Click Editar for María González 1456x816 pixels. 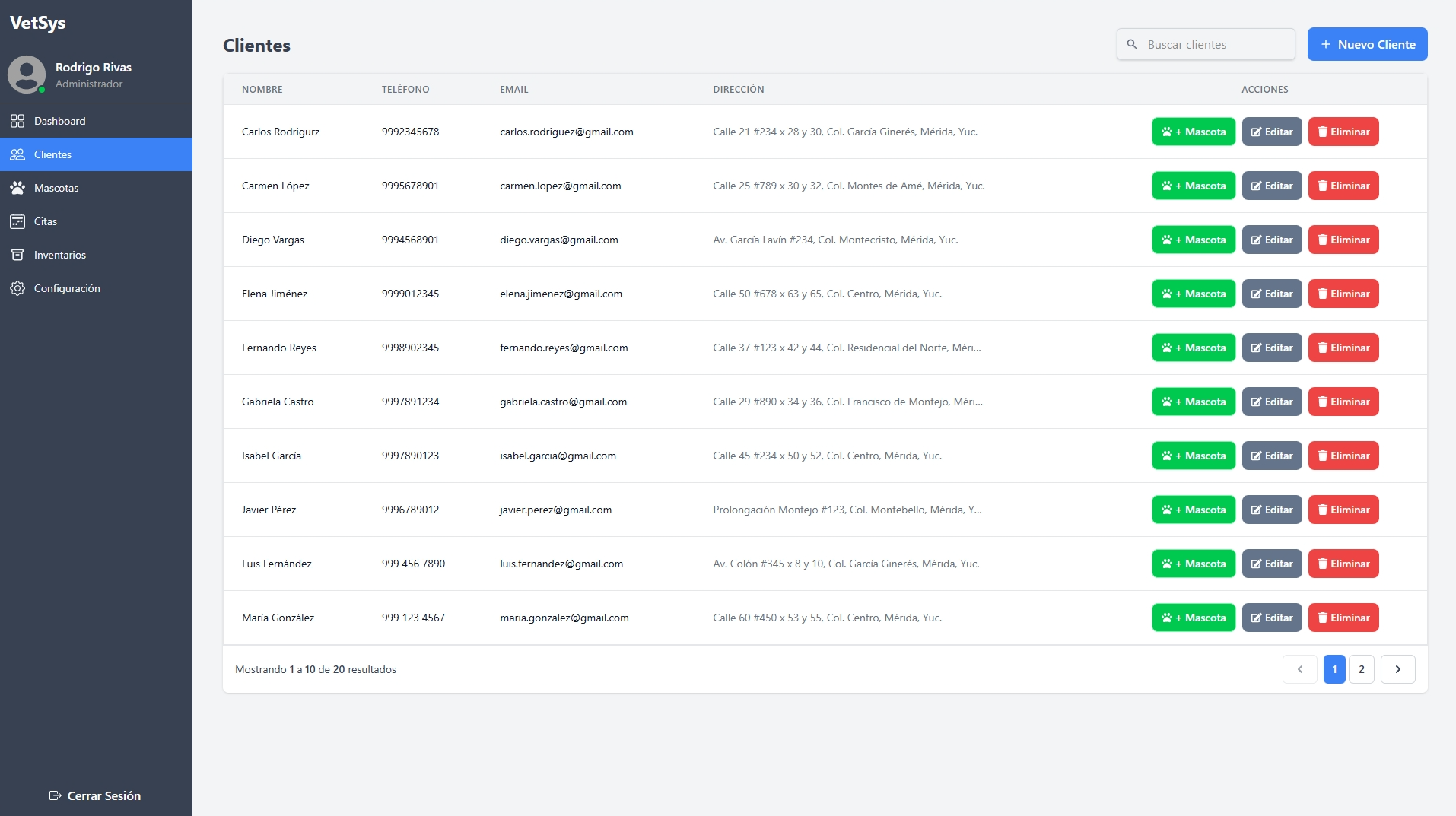pyautogui.click(x=1270, y=618)
